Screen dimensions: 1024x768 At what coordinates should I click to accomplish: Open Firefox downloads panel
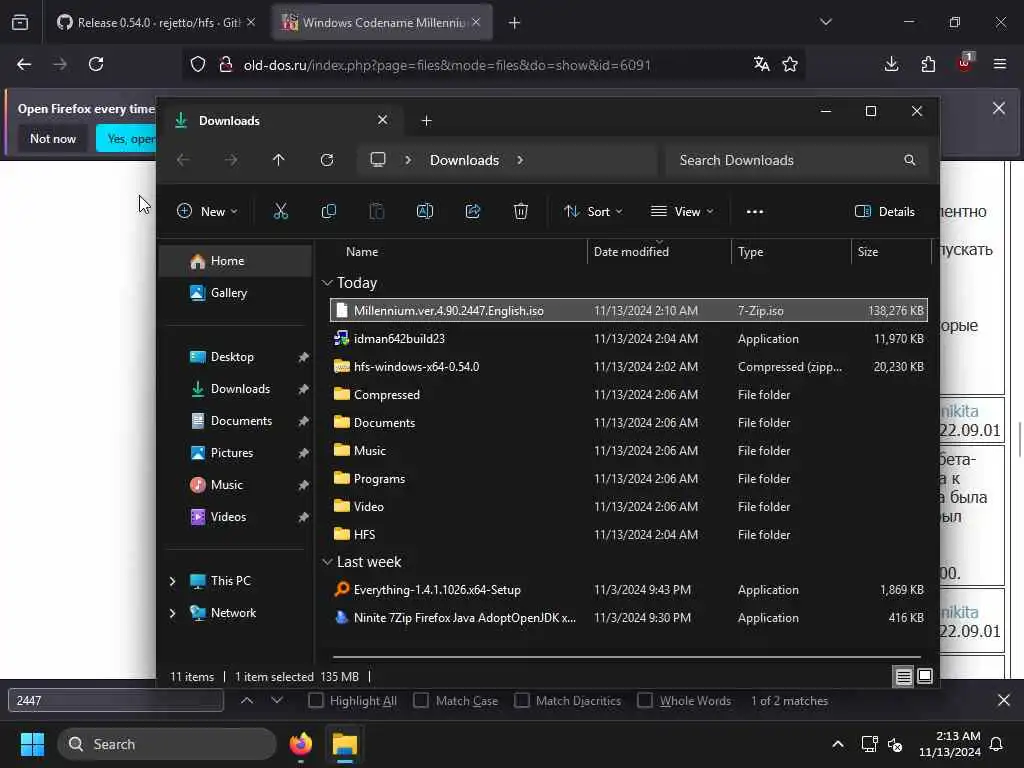[x=891, y=64]
